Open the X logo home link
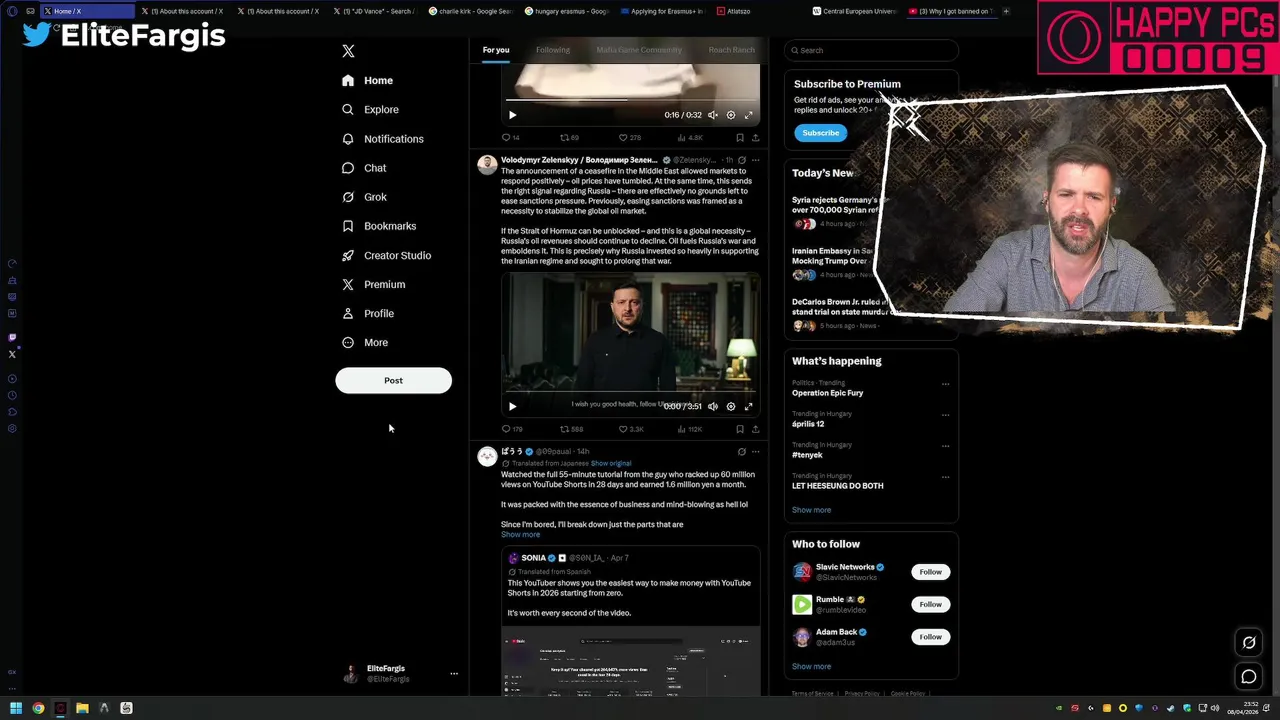The height and width of the screenshot is (720, 1280). click(348, 51)
